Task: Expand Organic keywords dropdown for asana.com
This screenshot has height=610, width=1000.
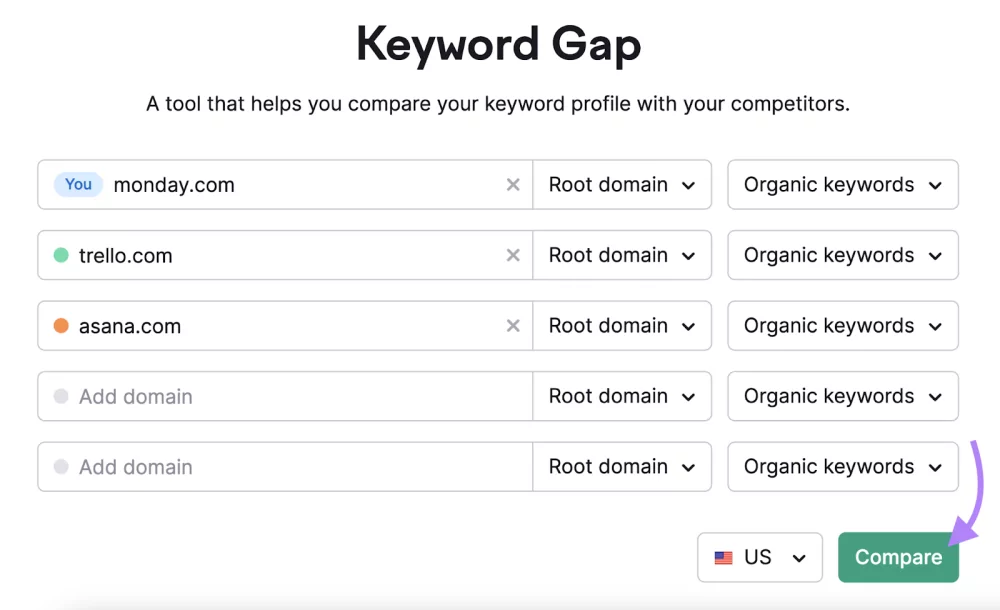Action: (842, 326)
